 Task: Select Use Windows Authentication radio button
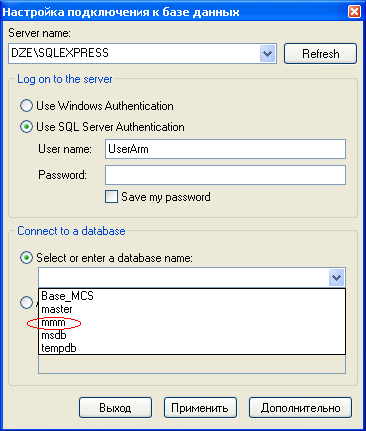tap(26, 106)
